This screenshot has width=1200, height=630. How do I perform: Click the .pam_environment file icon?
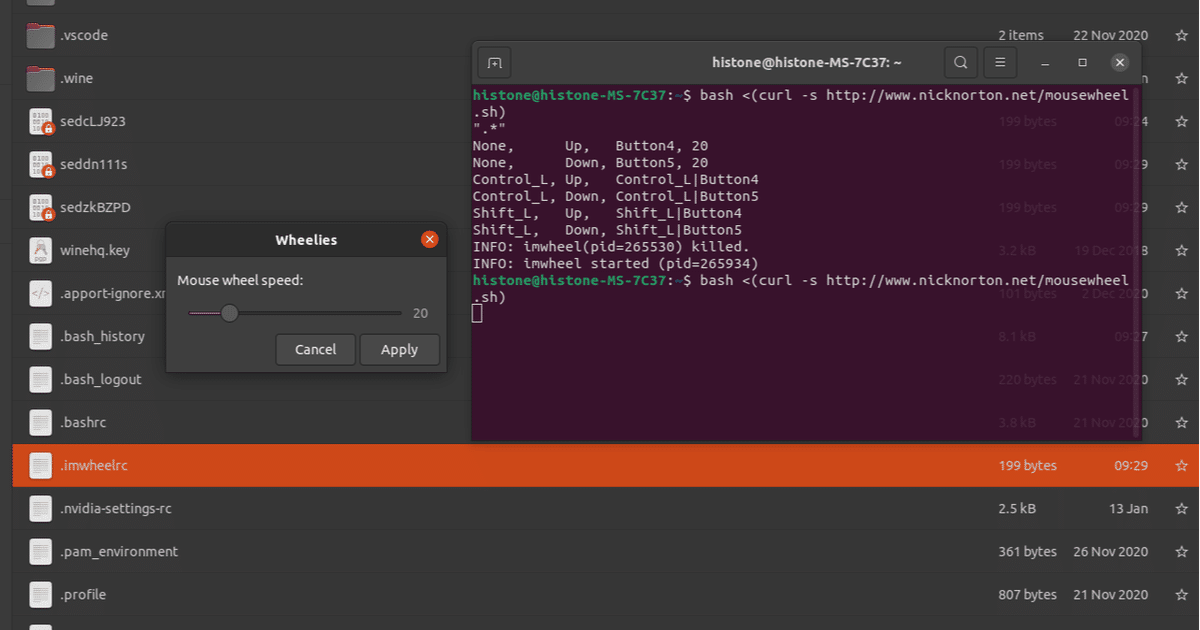point(40,551)
